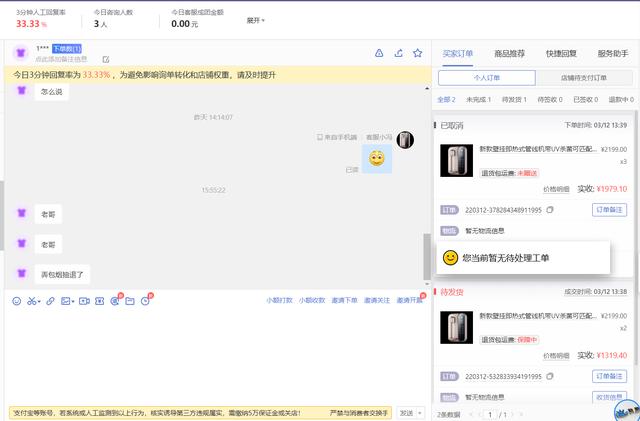Image resolution: width=640 pixels, height=421 pixels.
Task: Click the star favorite icon in chat header
Action: pyautogui.click(x=418, y=53)
